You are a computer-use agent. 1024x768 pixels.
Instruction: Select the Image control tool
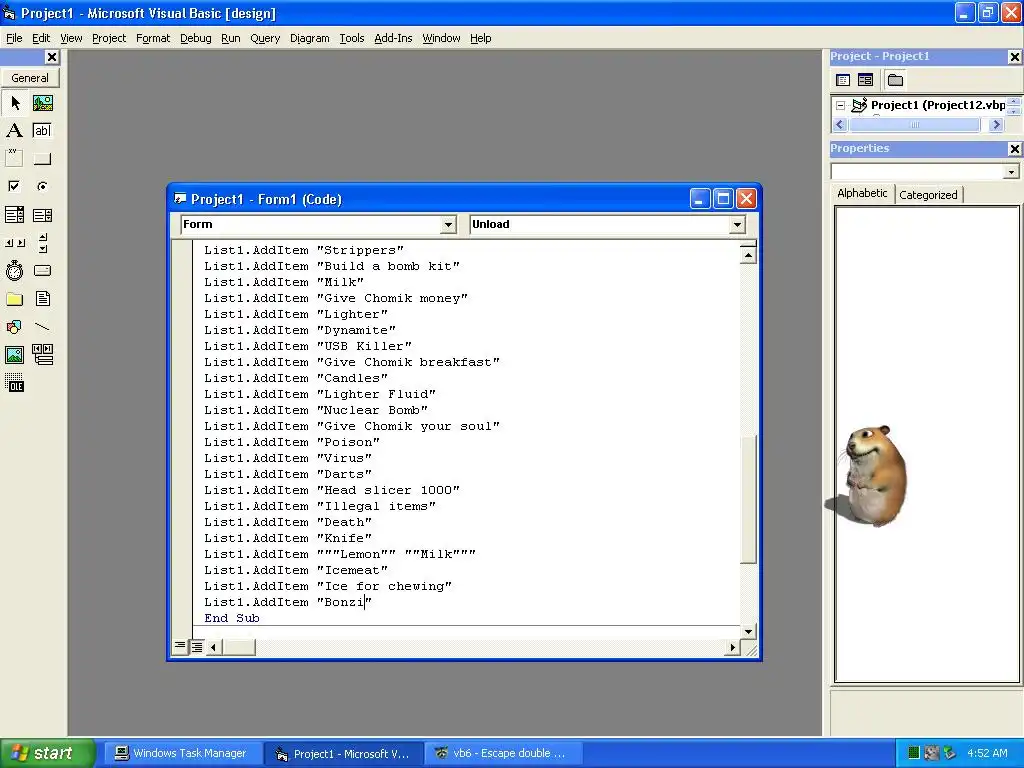(14, 355)
